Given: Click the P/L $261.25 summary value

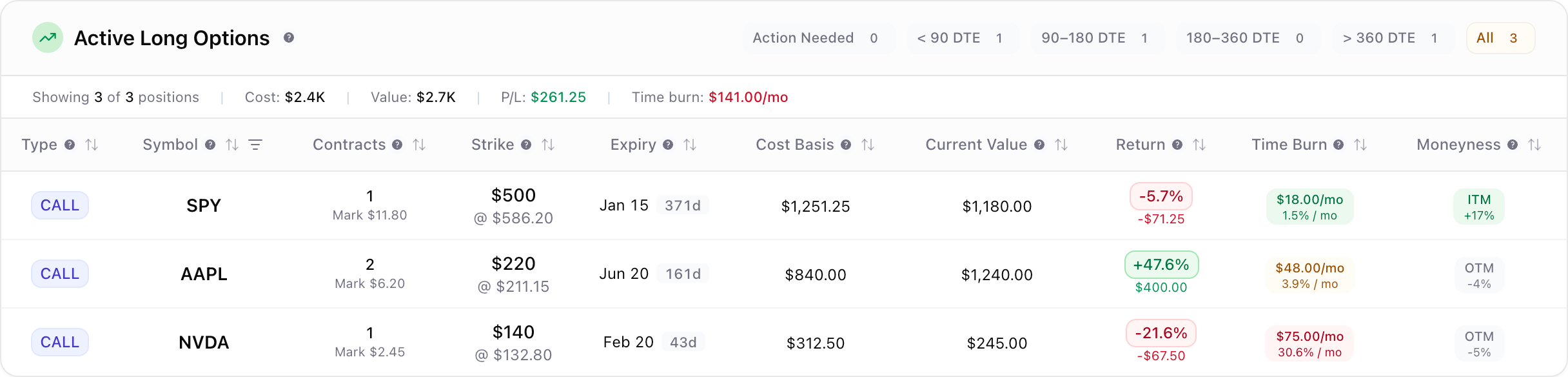Looking at the screenshot, I should click(558, 97).
